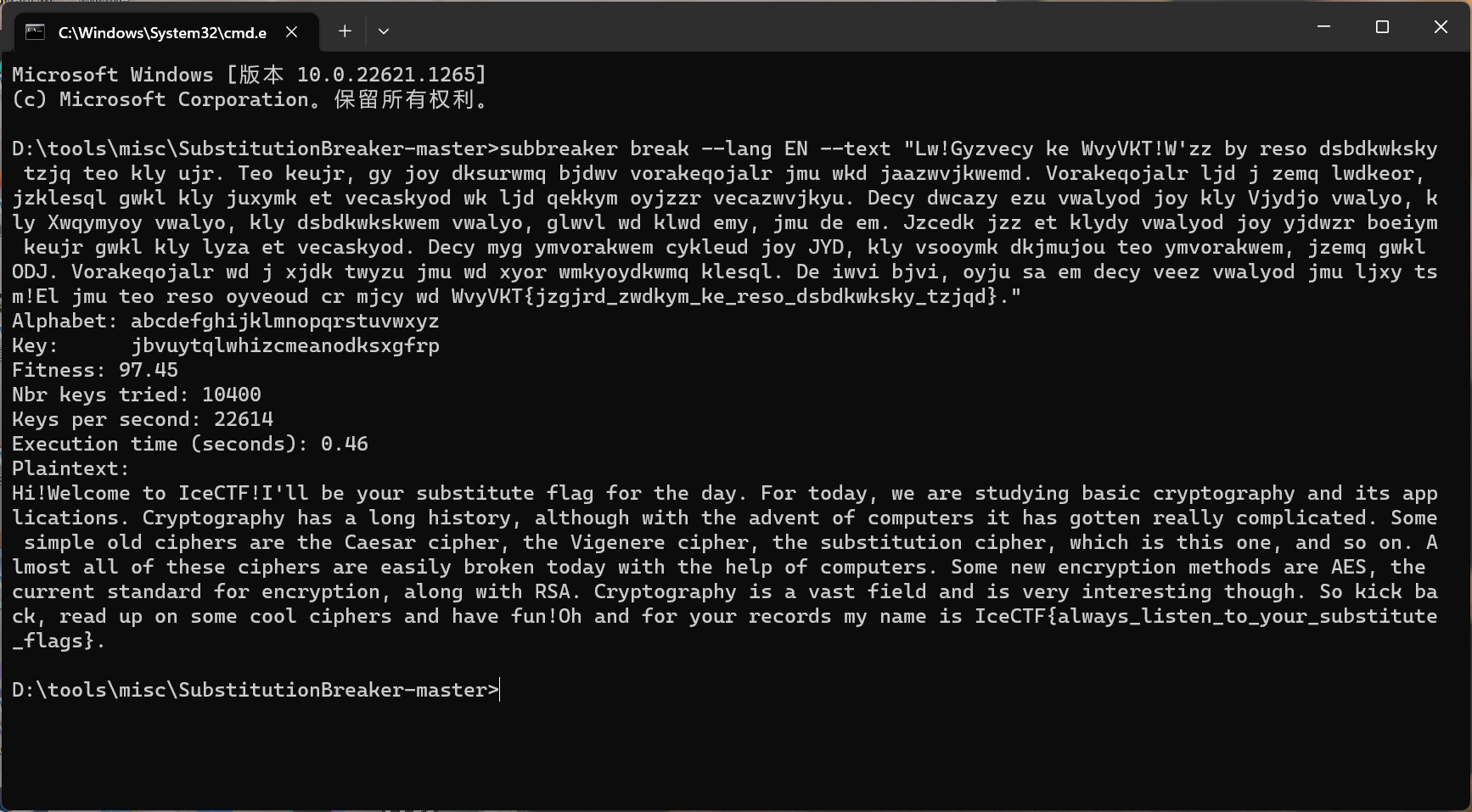
Task: Click the bottom command prompt cursor
Action: [500, 690]
